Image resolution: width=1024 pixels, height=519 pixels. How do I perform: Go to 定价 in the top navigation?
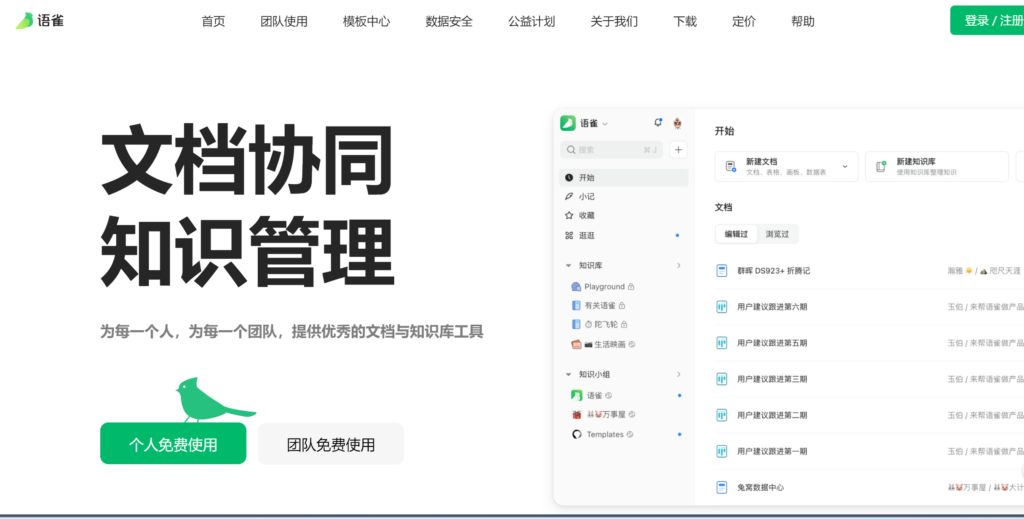(744, 21)
